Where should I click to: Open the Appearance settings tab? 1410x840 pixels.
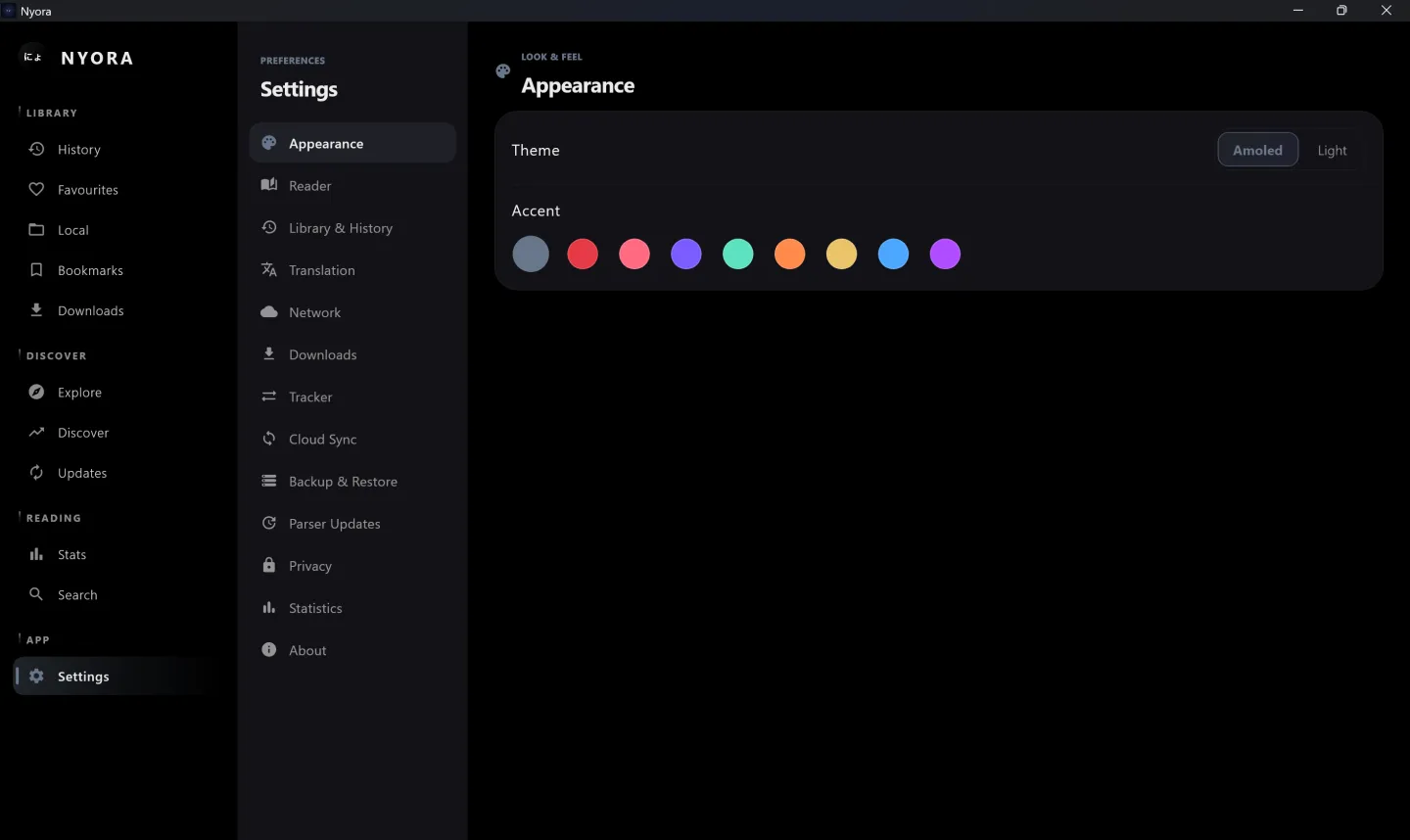352,143
